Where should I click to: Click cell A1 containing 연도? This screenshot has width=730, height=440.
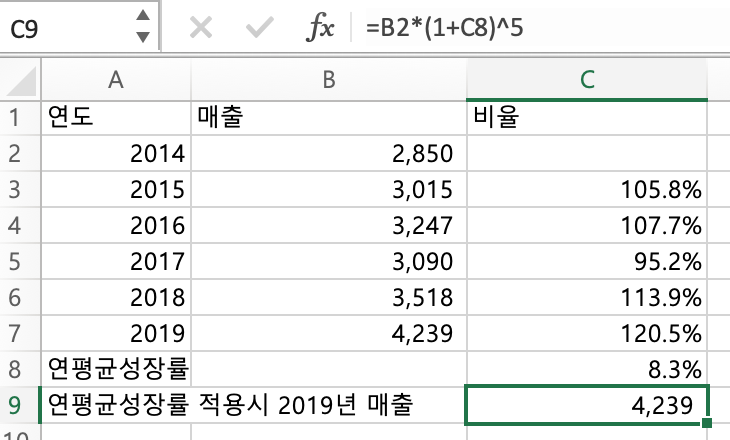[116, 117]
